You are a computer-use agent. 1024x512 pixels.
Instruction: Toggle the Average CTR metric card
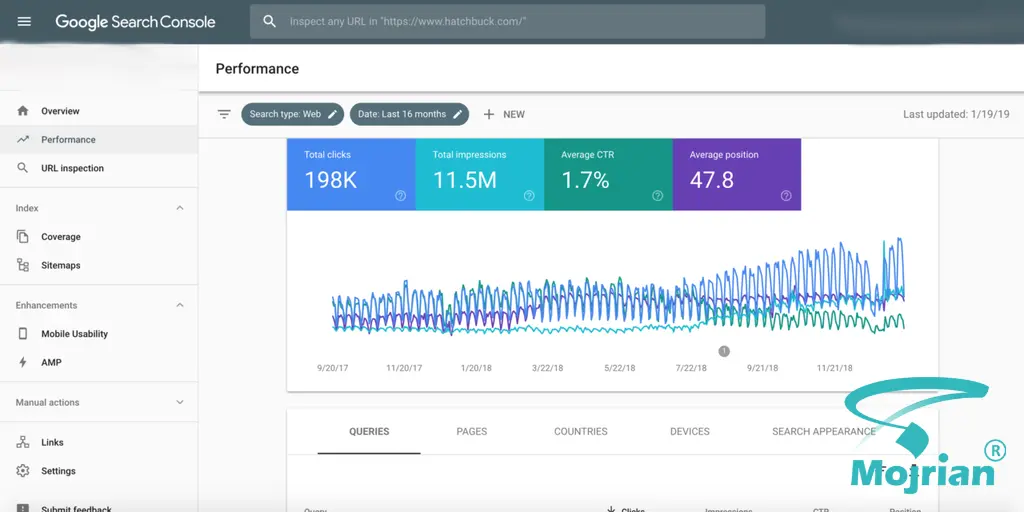coord(608,174)
